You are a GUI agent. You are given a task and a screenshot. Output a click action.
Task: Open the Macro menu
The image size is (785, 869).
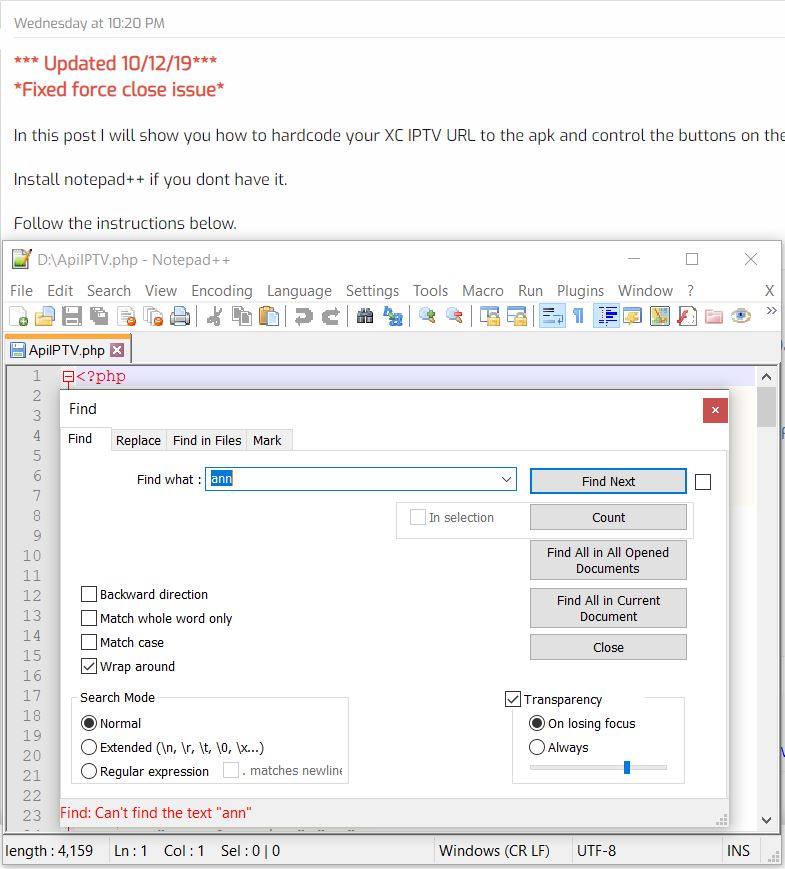482,290
